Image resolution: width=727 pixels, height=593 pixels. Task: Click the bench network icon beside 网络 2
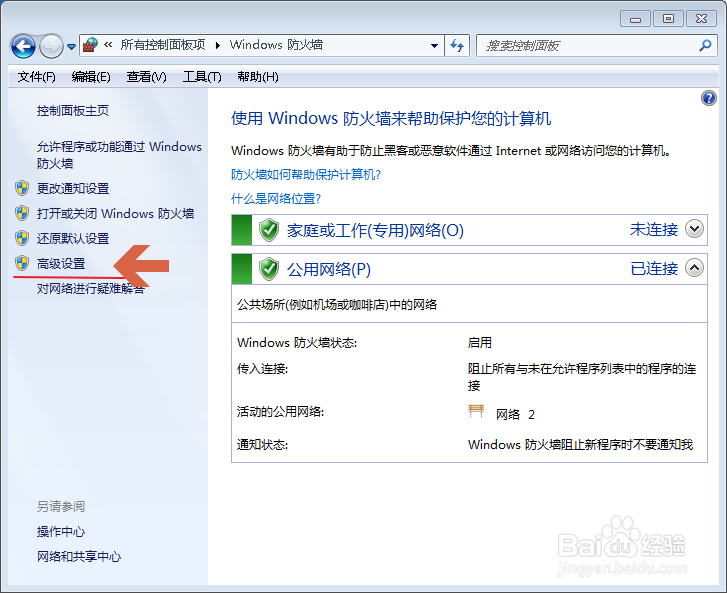[476, 411]
